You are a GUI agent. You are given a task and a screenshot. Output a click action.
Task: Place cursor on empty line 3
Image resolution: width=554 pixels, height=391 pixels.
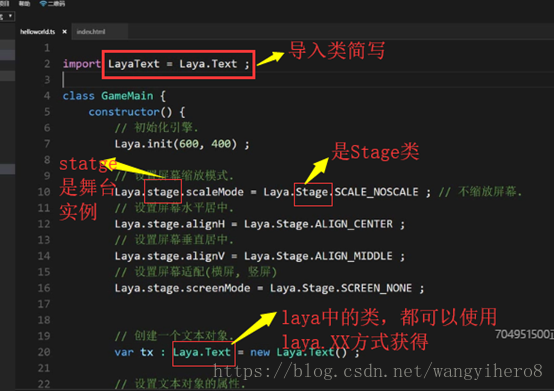pyautogui.click(x=307, y=80)
